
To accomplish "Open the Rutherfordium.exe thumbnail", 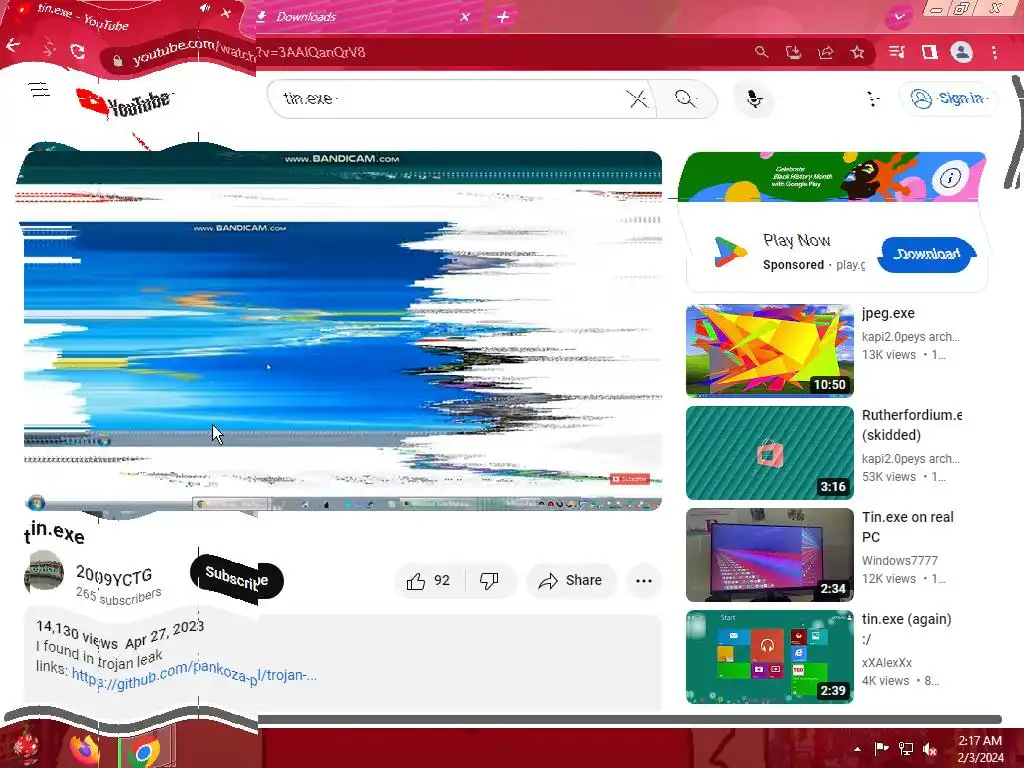I will tap(770, 453).
